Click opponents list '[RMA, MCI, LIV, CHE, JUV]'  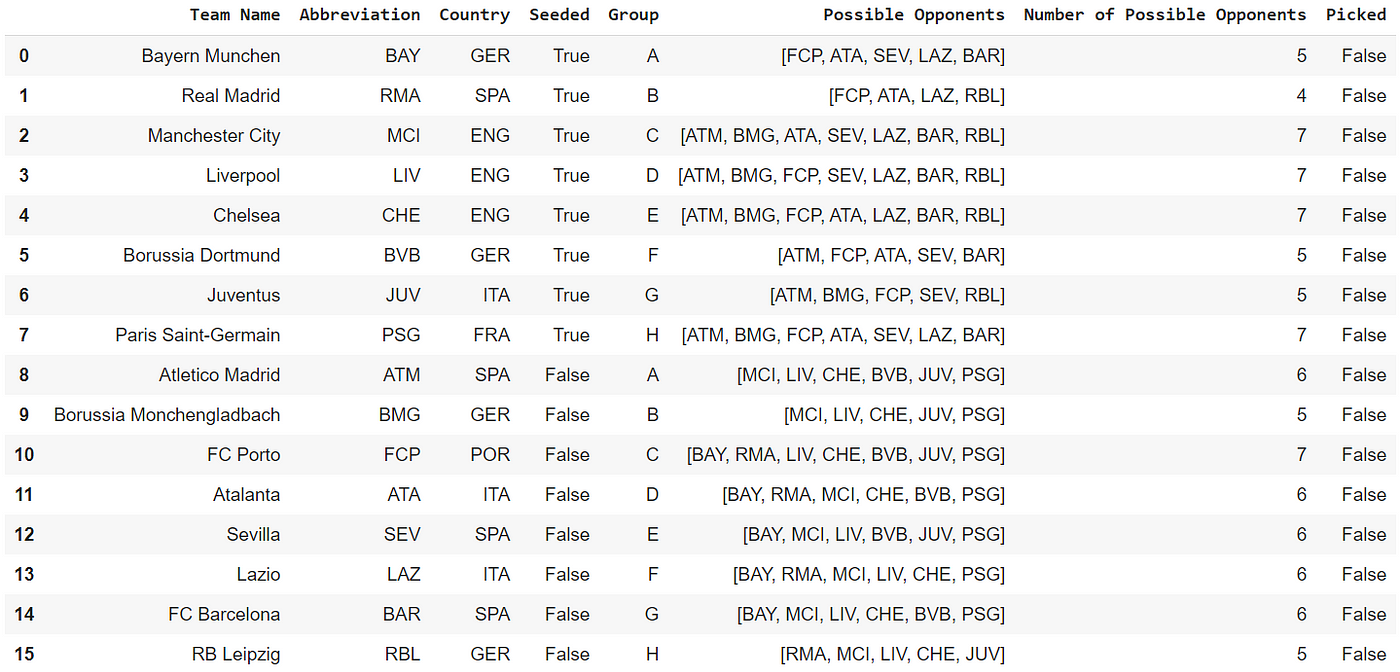tap(893, 655)
